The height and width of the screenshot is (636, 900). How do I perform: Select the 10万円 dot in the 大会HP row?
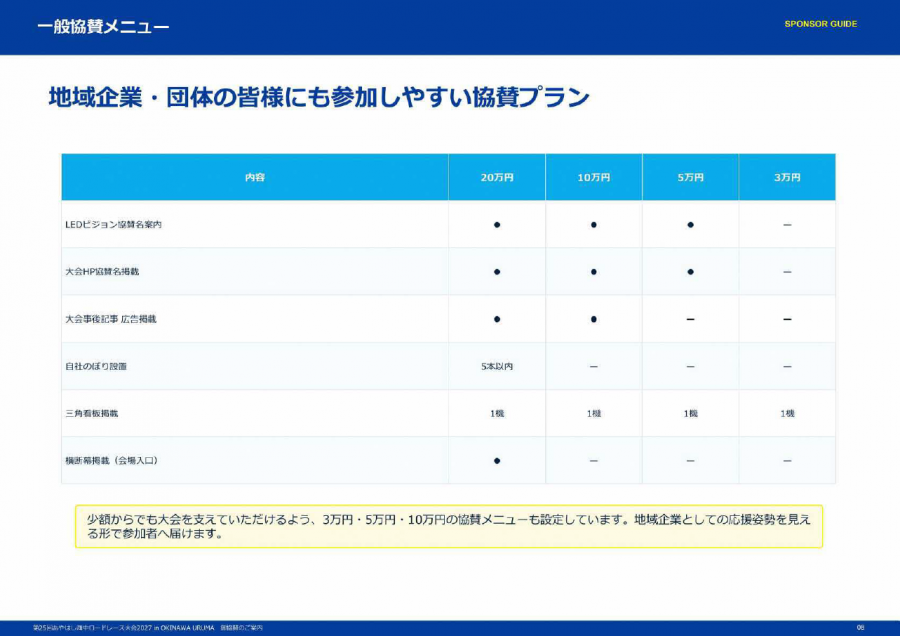pyautogui.click(x=593, y=272)
